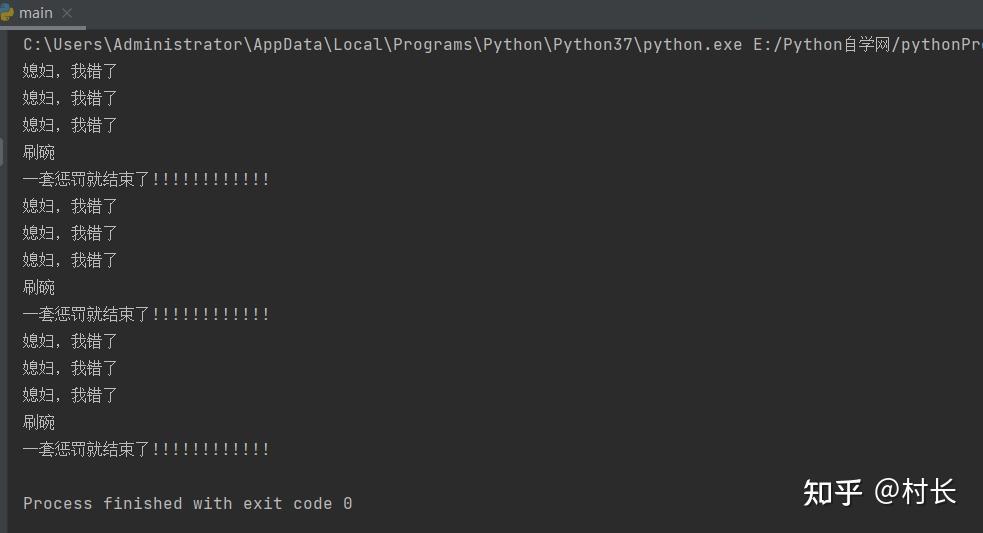Click the second 一套惩罚就结束了 output line

coord(146,314)
